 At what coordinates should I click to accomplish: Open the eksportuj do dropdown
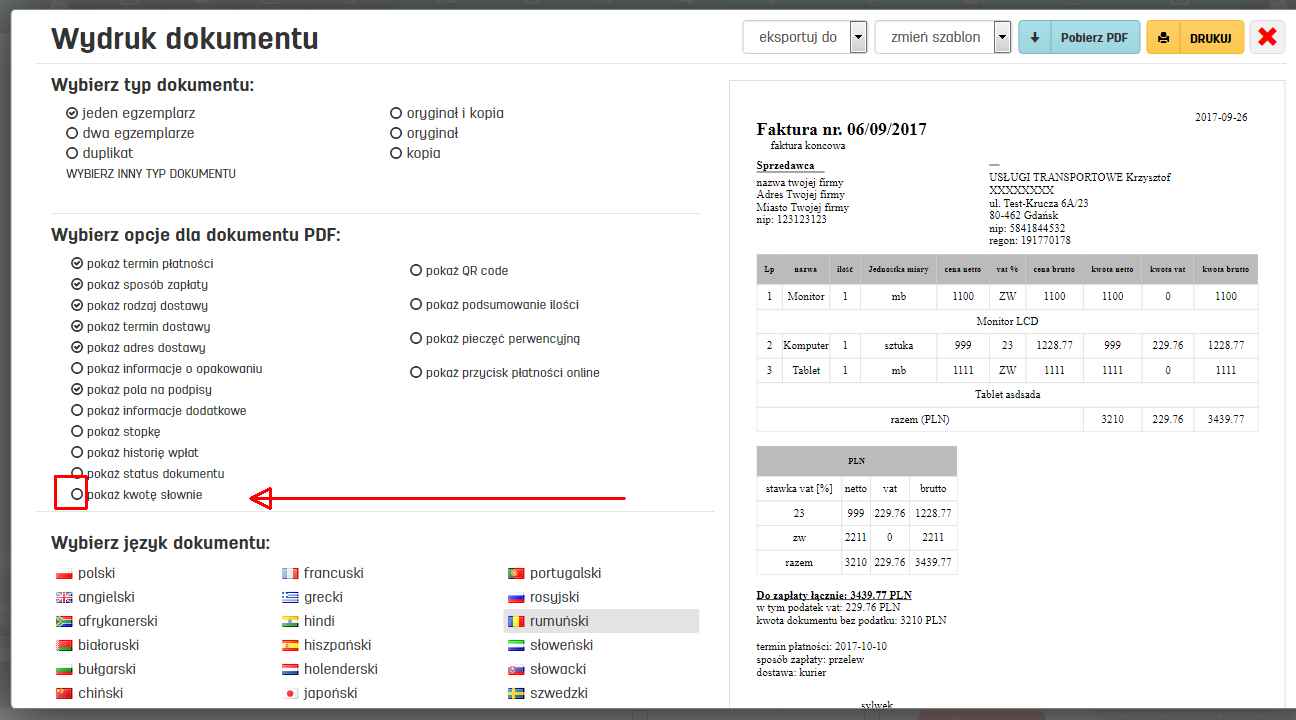click(x=857, y=36)
